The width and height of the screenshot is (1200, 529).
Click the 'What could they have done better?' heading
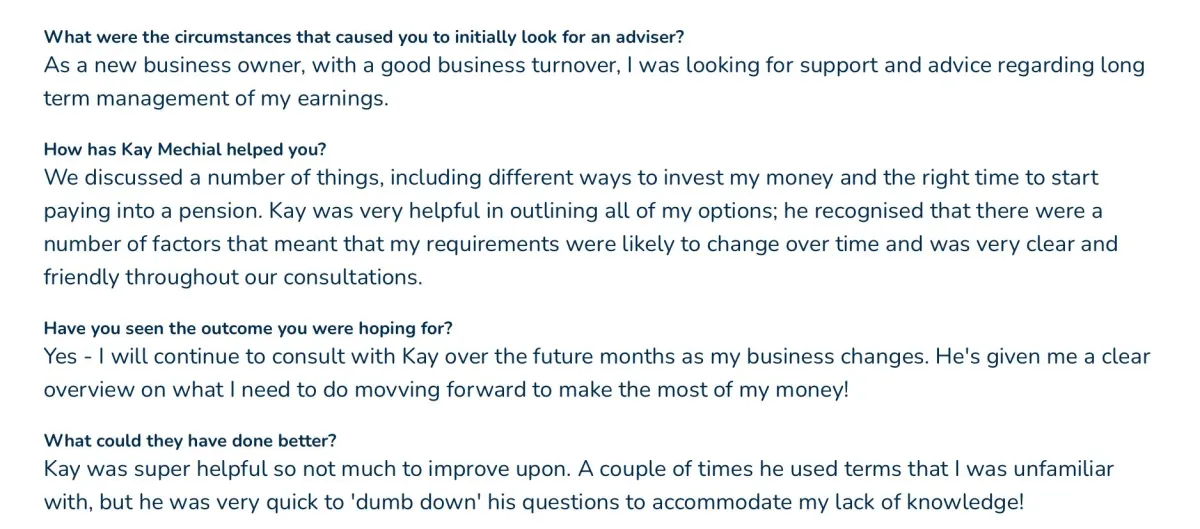[190, 440]
